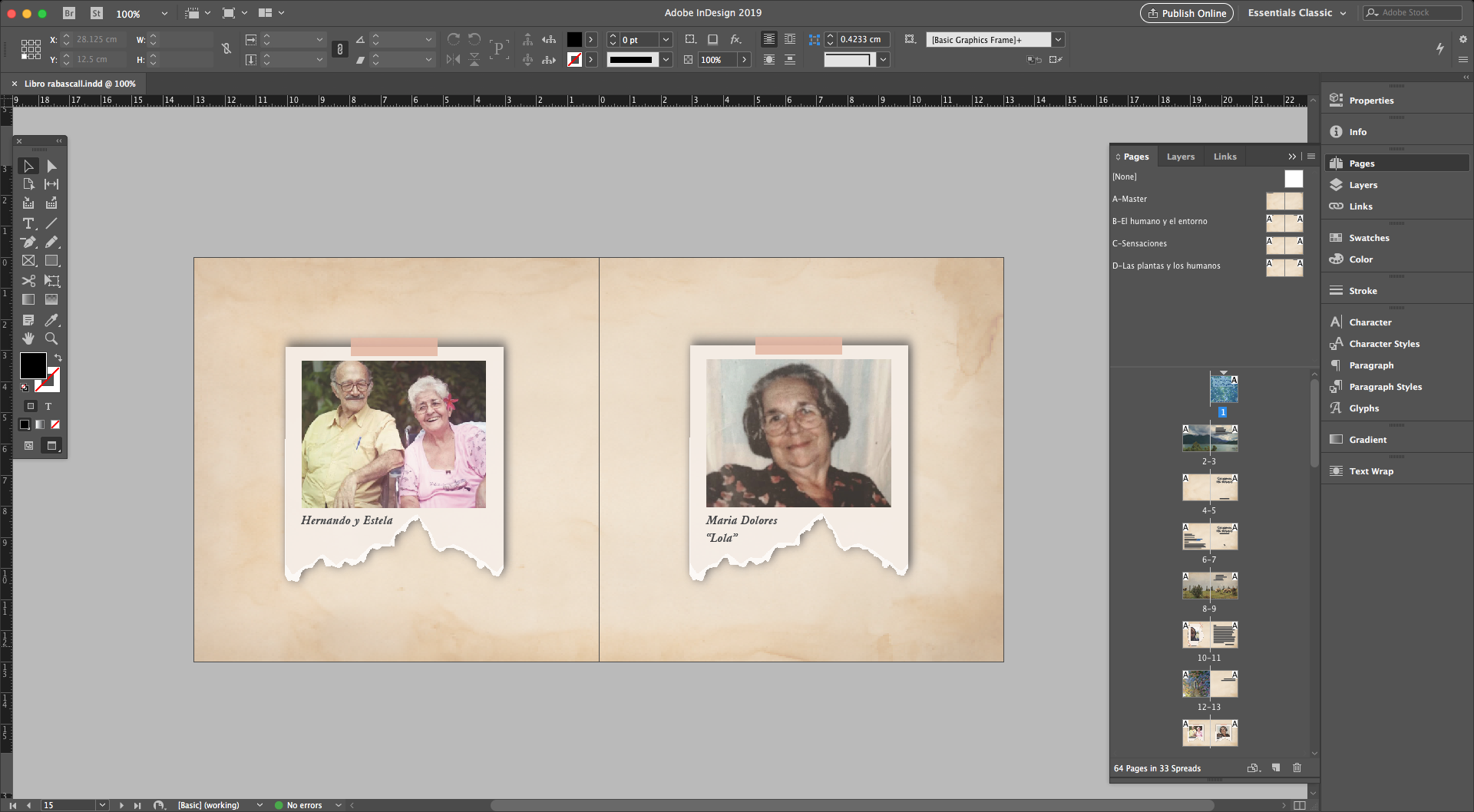
Task: Select the Pages tab
Action: point(1133,157)
